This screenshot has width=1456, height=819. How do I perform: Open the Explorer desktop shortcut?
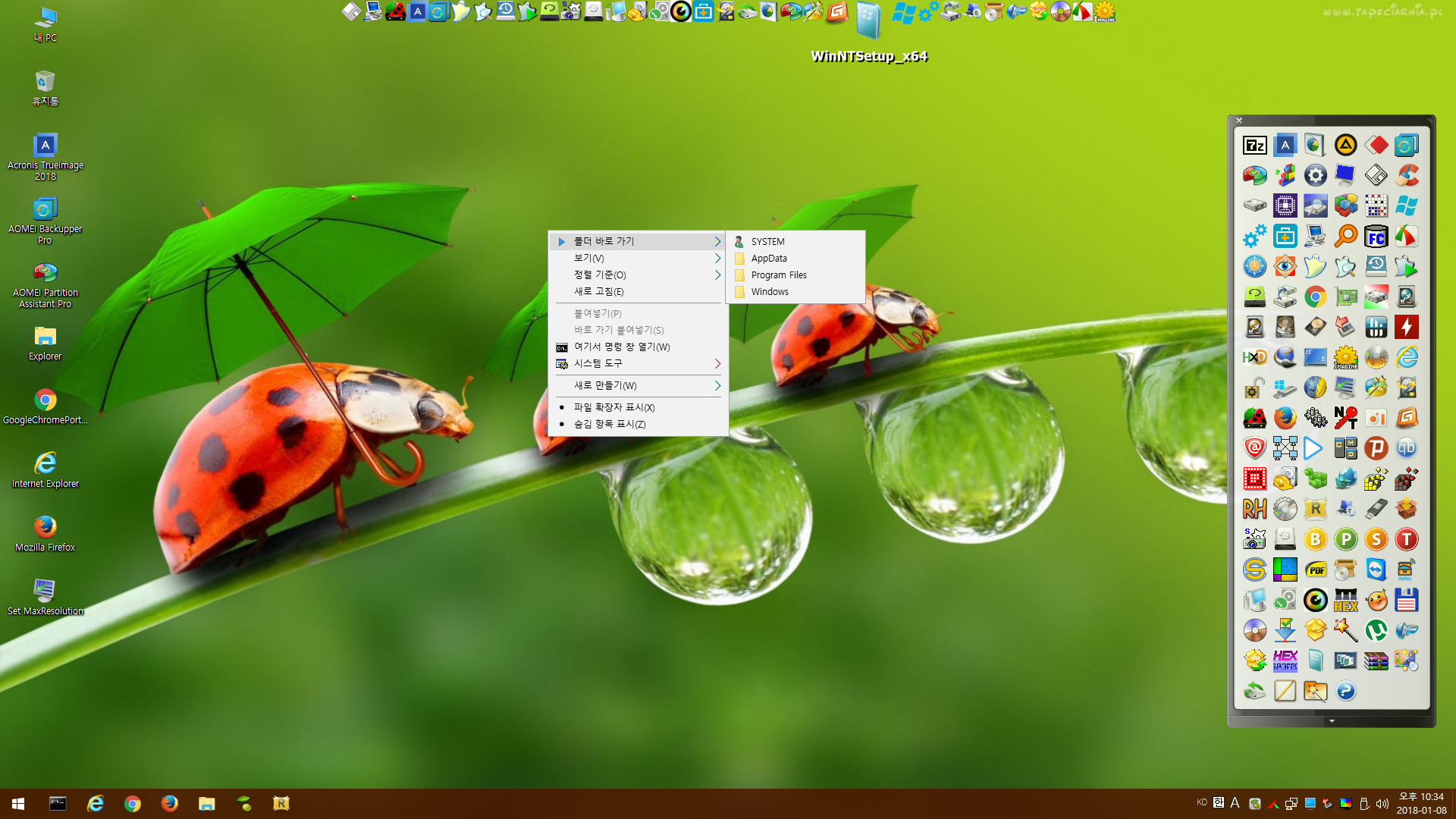tap(45, 342)
